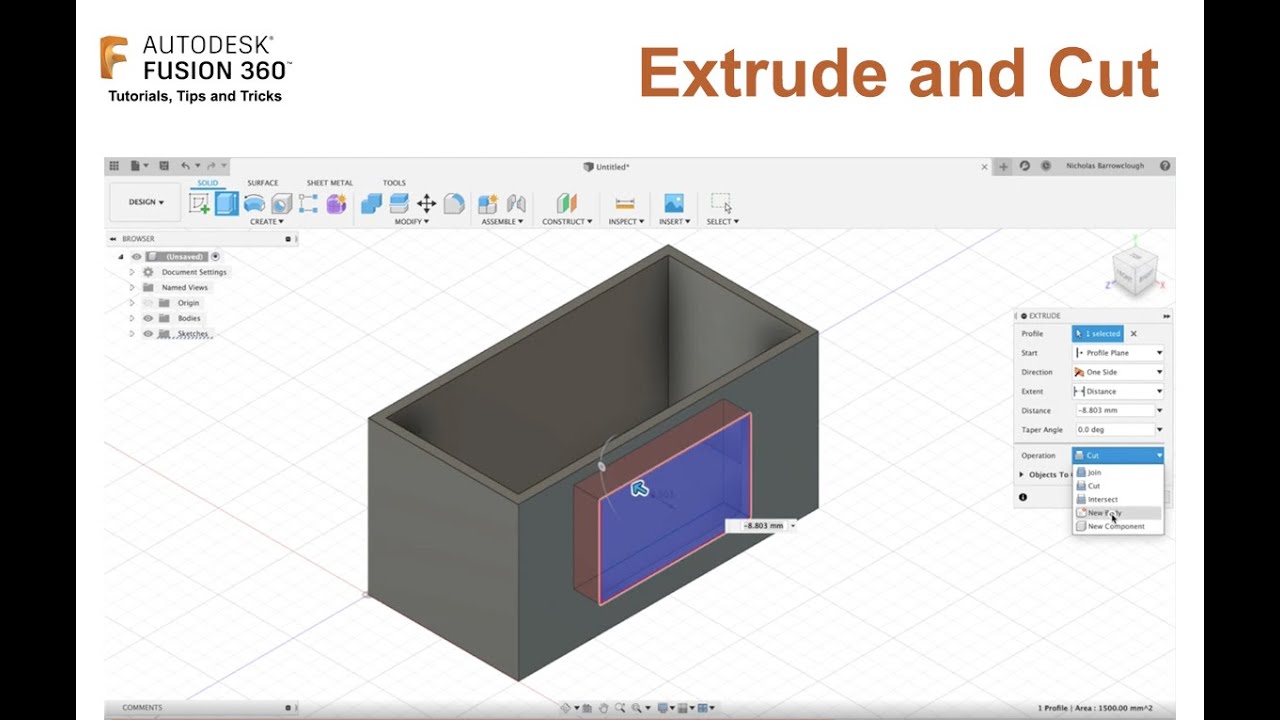Toggle the Sketches folder visibility eye
Image resolution: width=1280 pixels, height=720 pixels.
point(148,334)
